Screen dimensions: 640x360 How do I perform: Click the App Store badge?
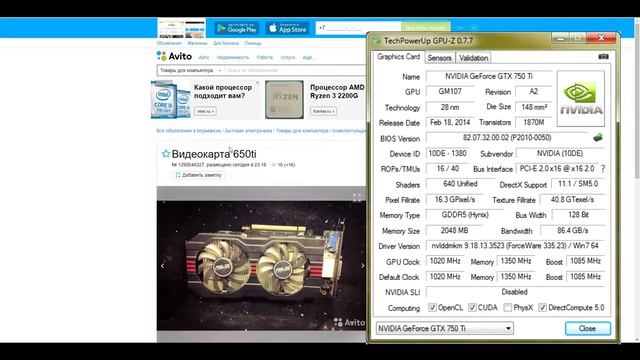point(287,28)
